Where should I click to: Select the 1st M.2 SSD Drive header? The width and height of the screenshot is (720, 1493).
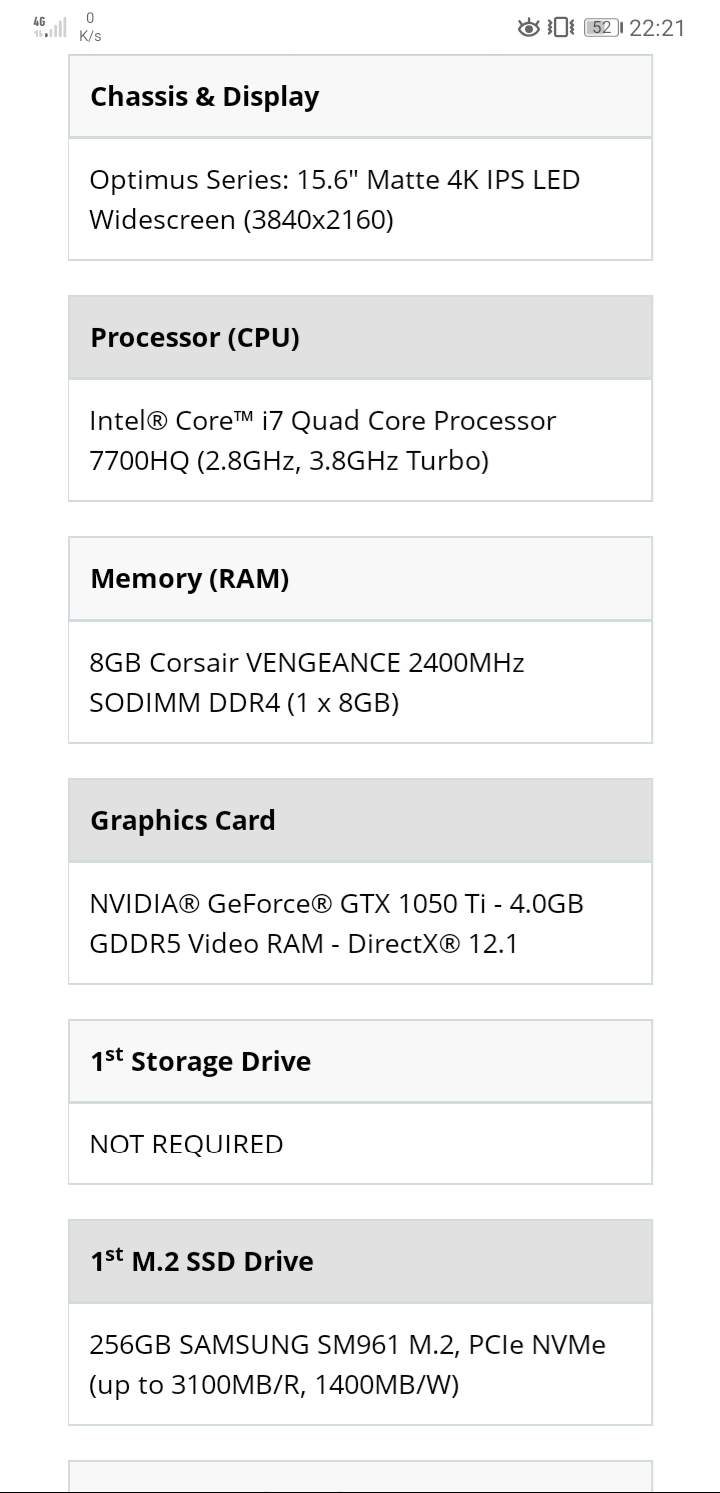pyautogui.click(x=360, y=1261)
